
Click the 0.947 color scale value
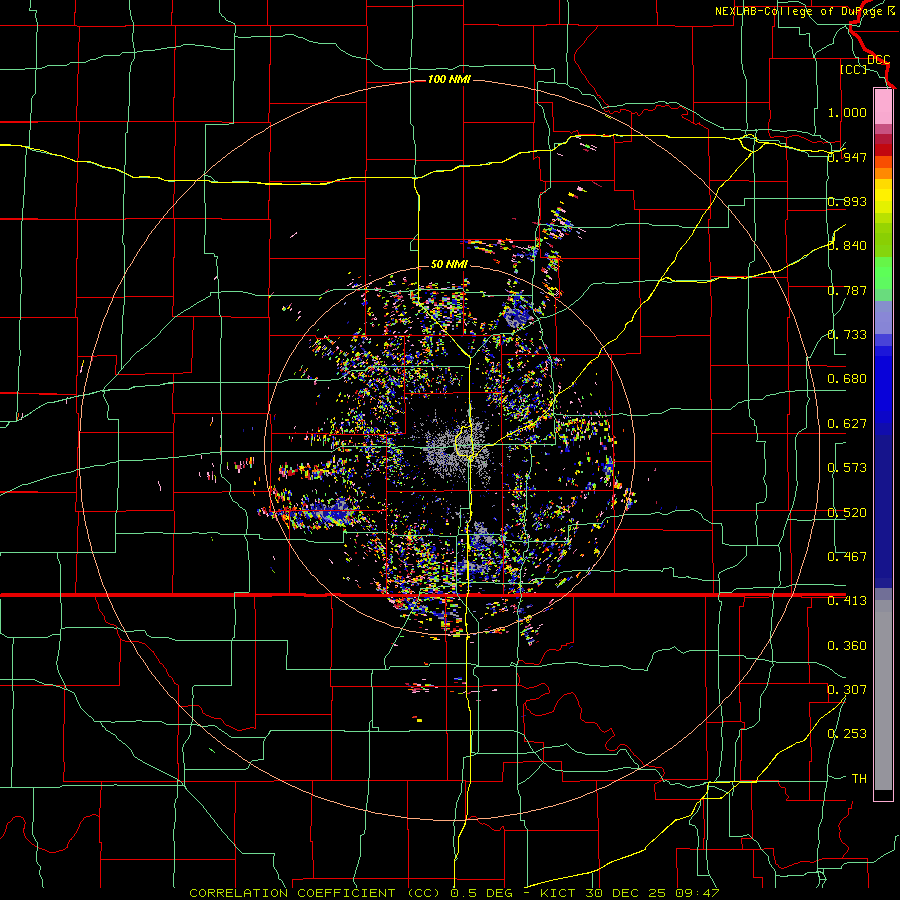tap(847, 157)
